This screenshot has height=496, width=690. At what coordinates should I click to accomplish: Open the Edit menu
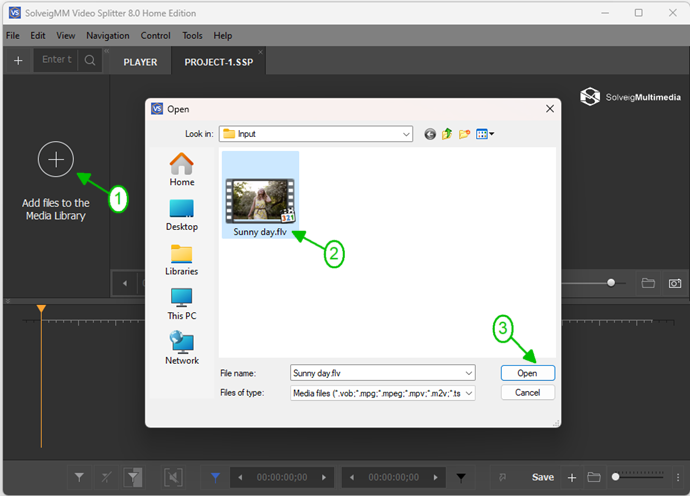point(37,36)
